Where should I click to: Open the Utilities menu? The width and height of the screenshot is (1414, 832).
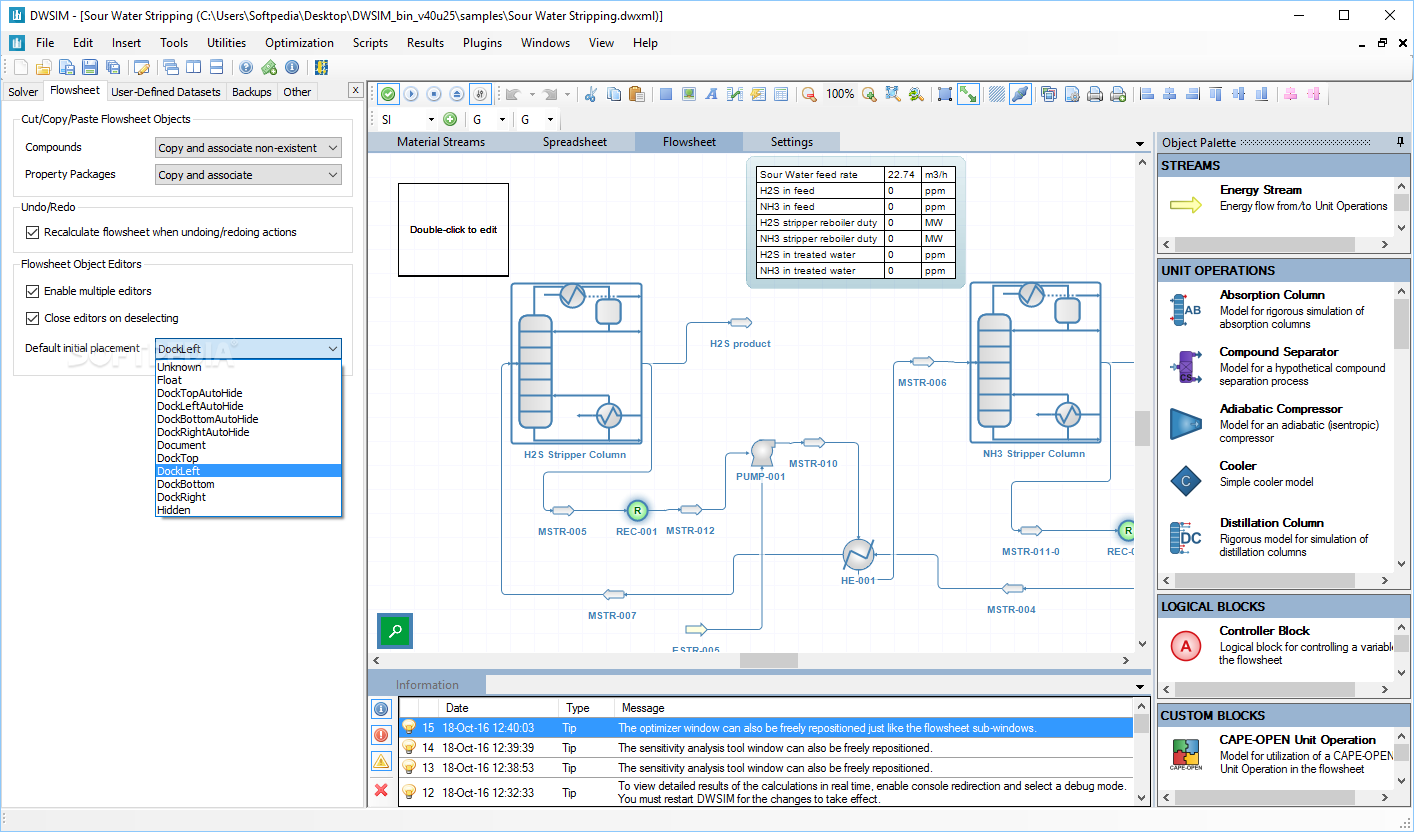tap(227, 43)
